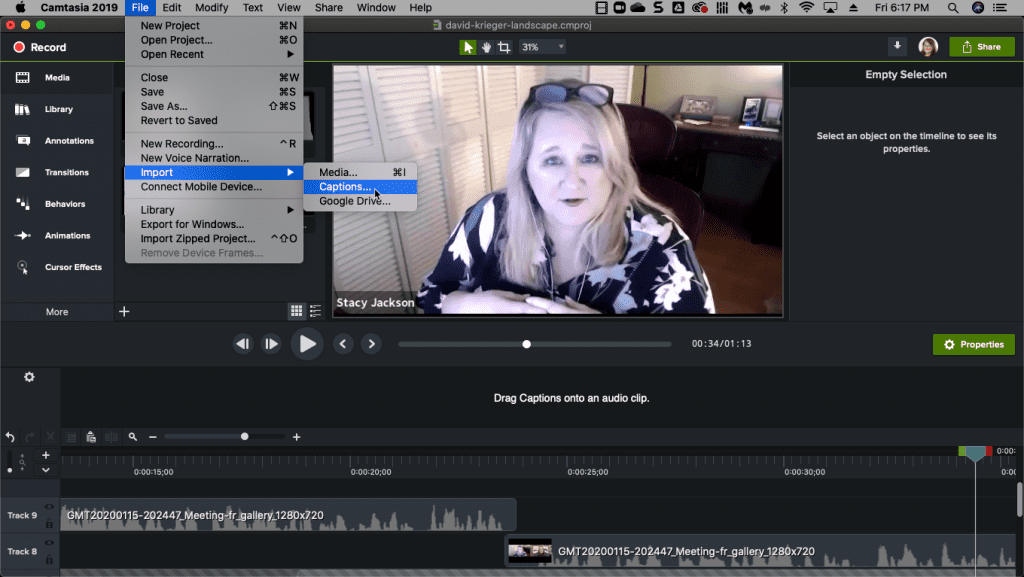Click the Cut scissors icon
Viewport: 1024px width, 577px height.
click(50, 437)
